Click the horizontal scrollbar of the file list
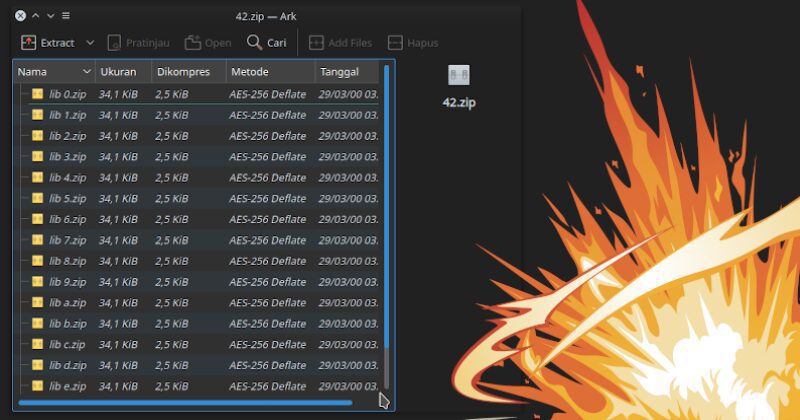The image size is (800, 420). [185, 403]
